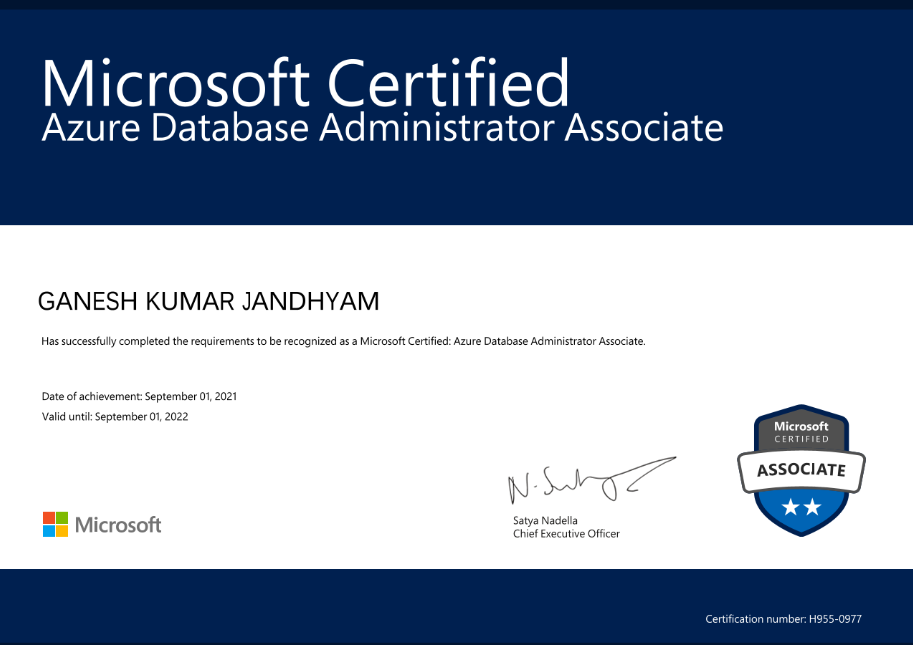The image size is (913, 645).
Task: Click the left star on the badge
Action: coord(790,508)
